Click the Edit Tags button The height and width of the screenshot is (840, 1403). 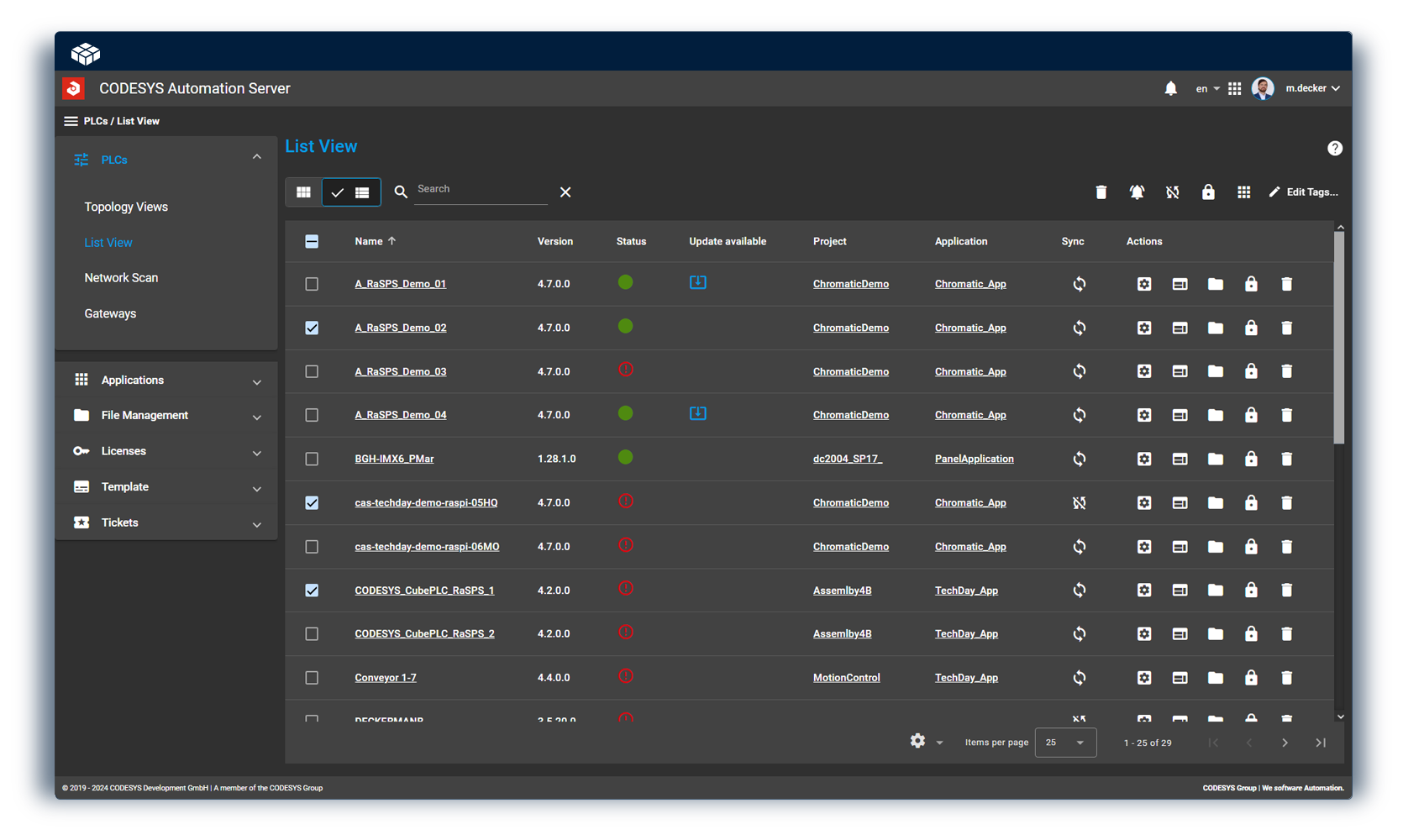pyautogui.click(x=1303, y=192)
